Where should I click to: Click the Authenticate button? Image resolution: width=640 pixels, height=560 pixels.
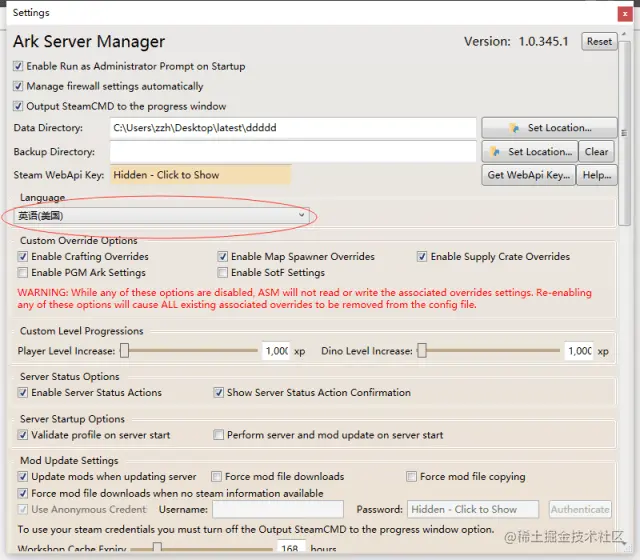580,509
